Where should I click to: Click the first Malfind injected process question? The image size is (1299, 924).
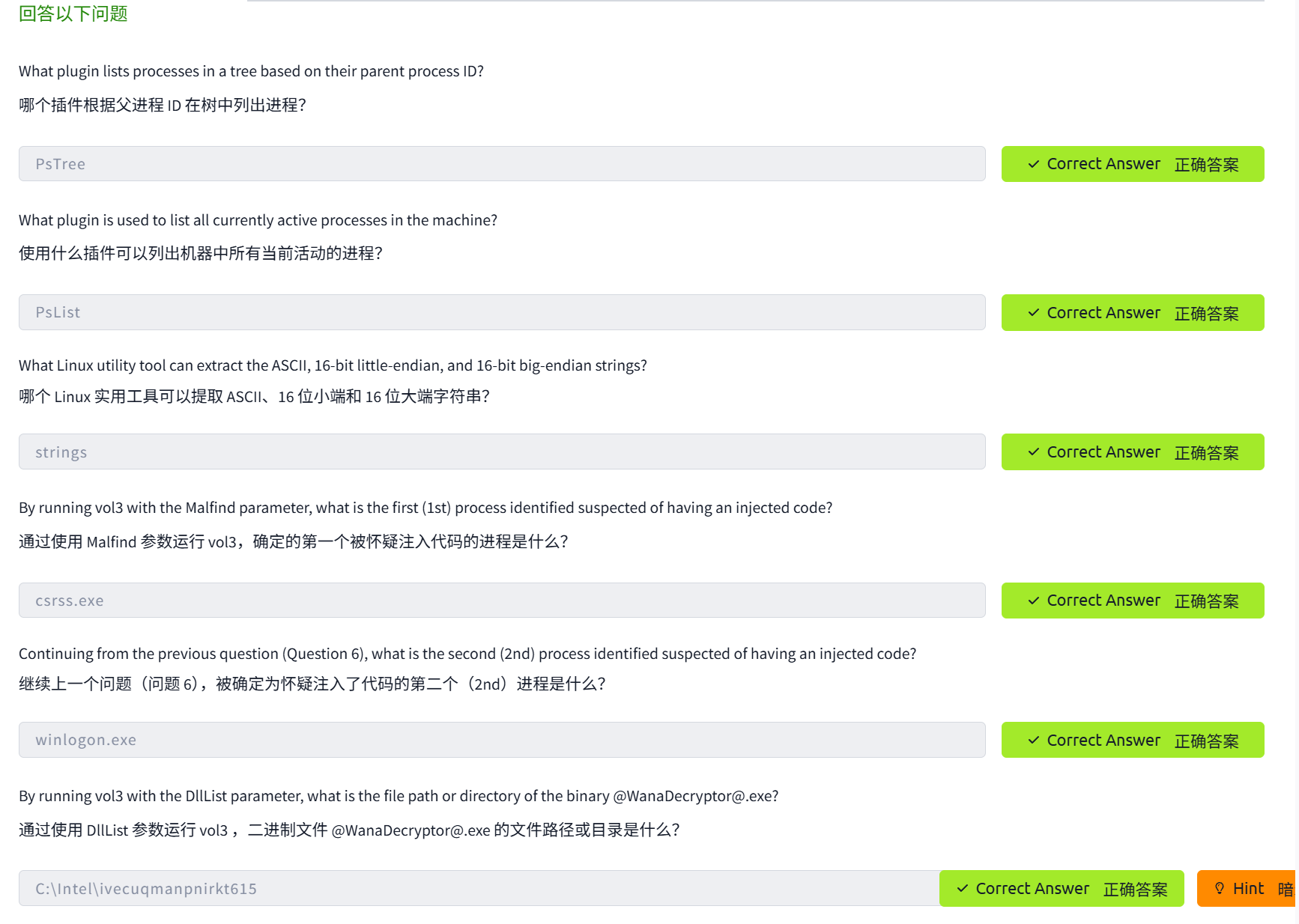pos(426,508)
